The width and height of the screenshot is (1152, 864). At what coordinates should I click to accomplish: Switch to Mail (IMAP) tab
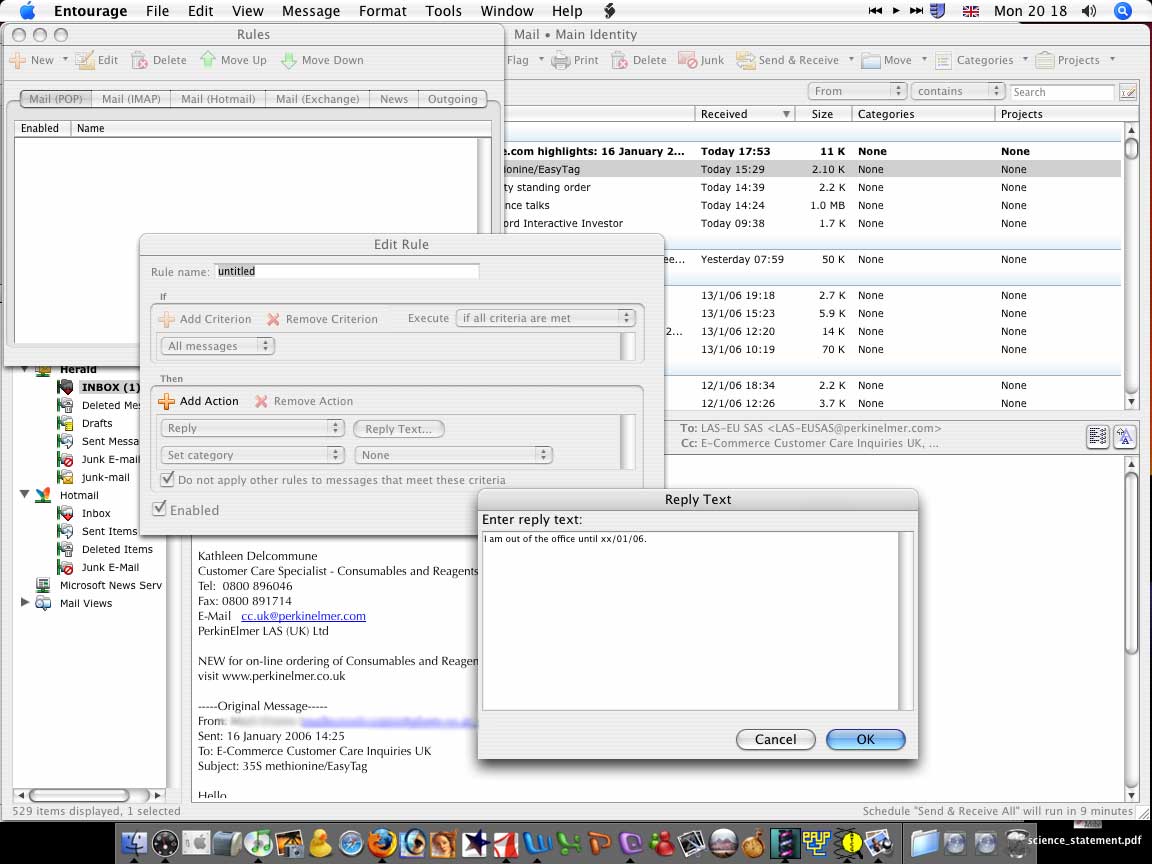pos(132,99)
